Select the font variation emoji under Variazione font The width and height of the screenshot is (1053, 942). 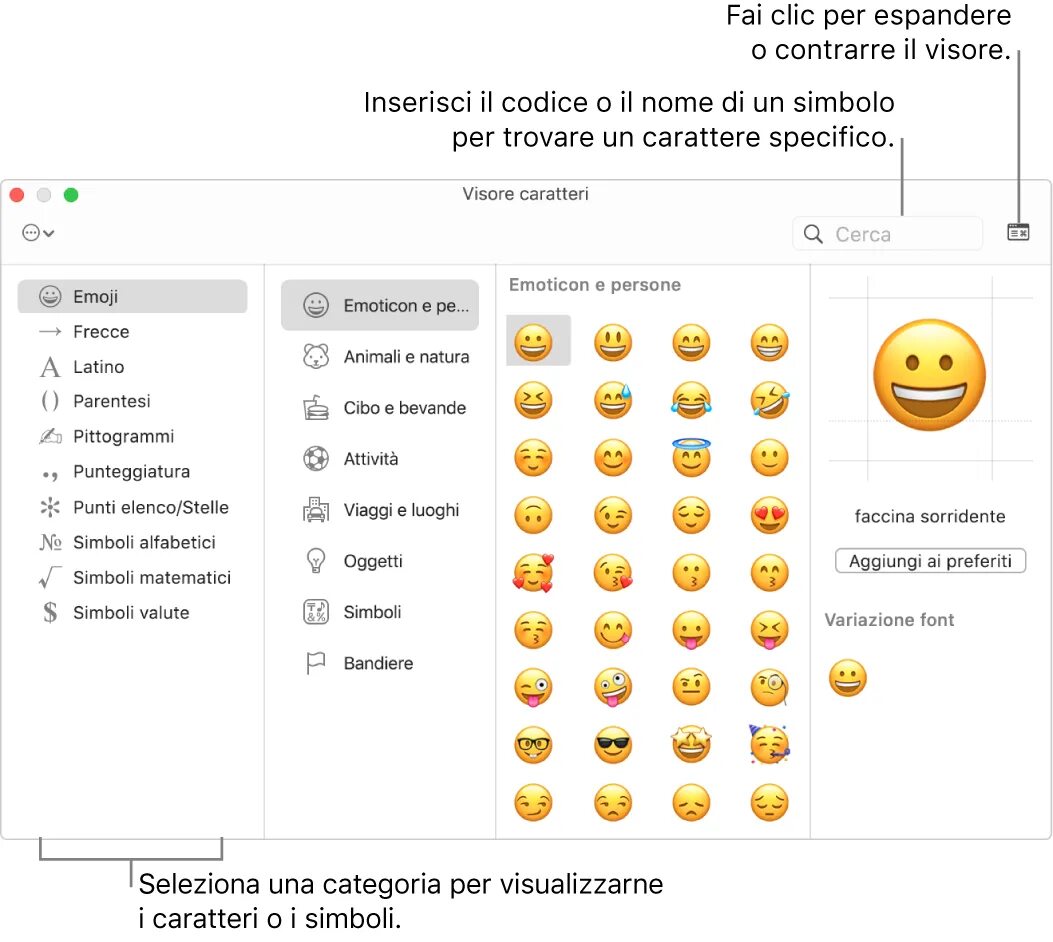coord(848,677)
